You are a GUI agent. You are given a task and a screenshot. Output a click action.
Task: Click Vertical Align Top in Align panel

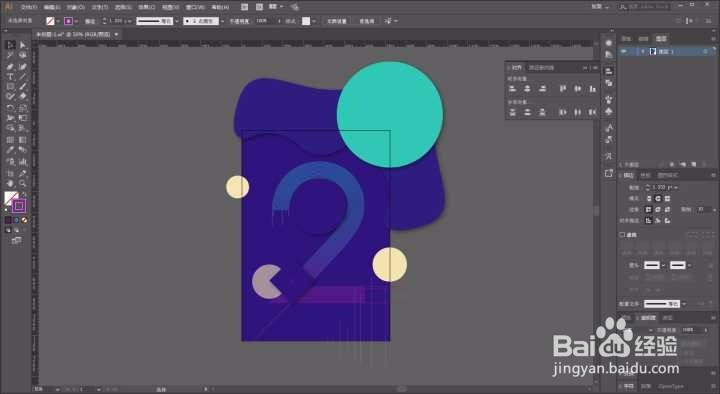563,89
